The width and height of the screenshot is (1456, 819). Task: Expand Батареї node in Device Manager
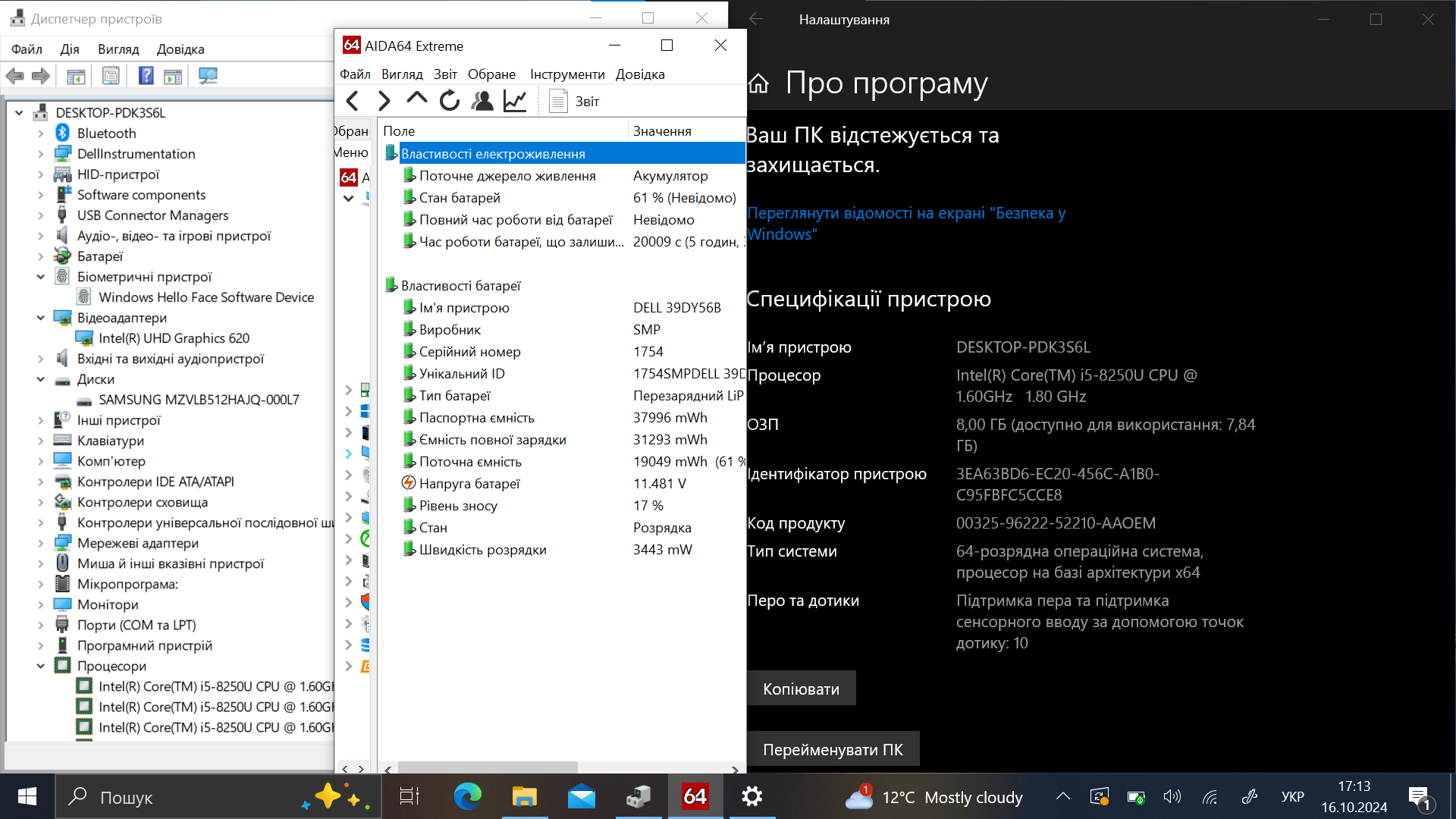pos(41,256)
